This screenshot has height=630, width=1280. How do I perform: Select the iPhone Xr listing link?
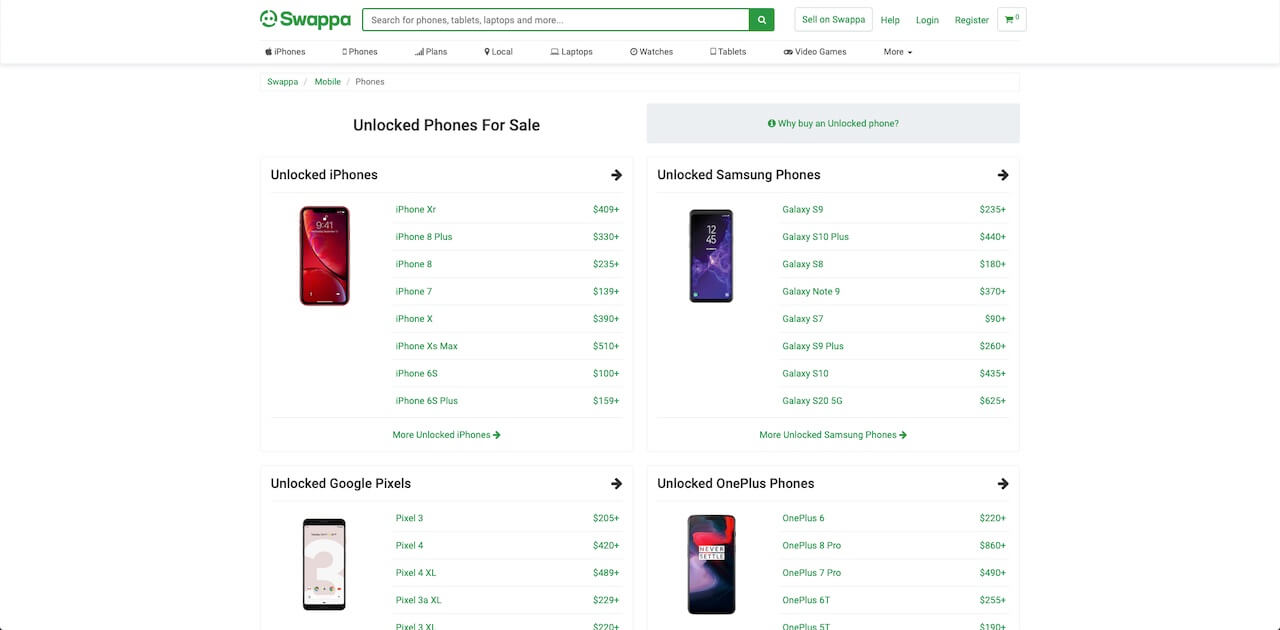pyautogui.click(x=415, y=209)
